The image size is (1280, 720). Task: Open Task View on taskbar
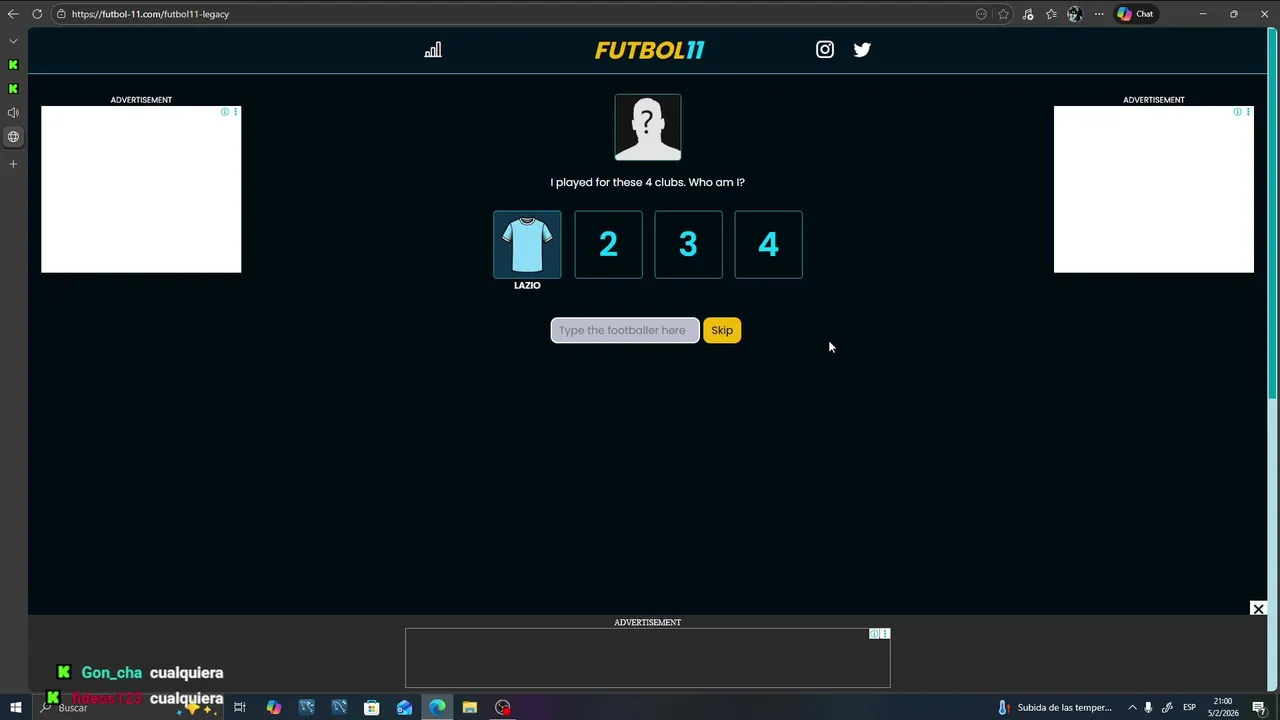(x=240, y=708)
